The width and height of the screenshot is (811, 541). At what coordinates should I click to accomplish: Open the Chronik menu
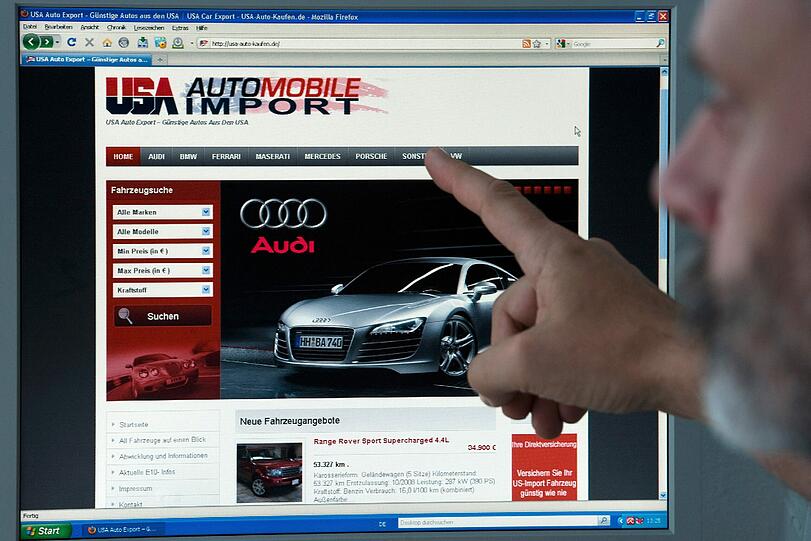(116, 27)
